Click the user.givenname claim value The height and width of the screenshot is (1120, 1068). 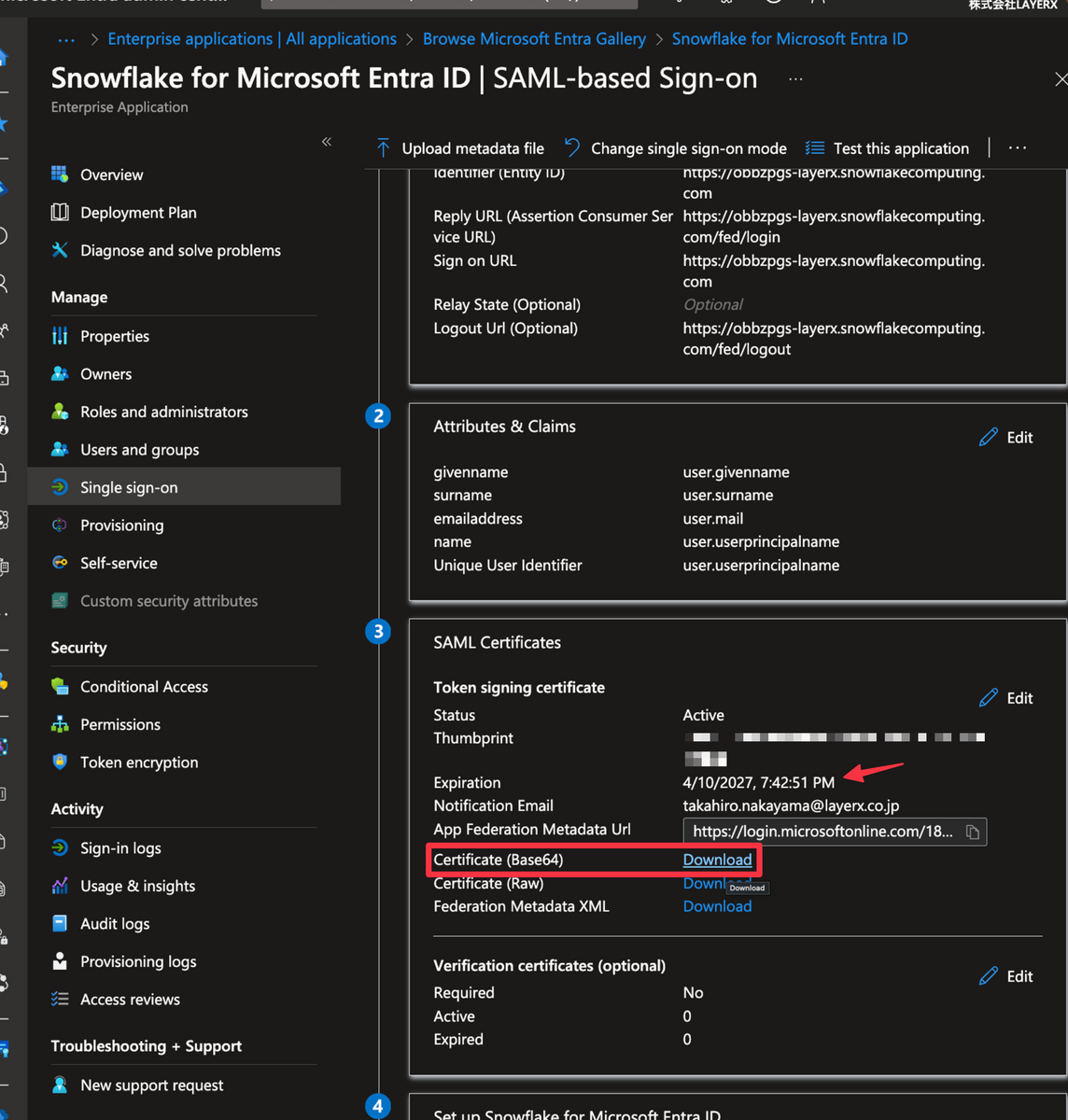736,472
